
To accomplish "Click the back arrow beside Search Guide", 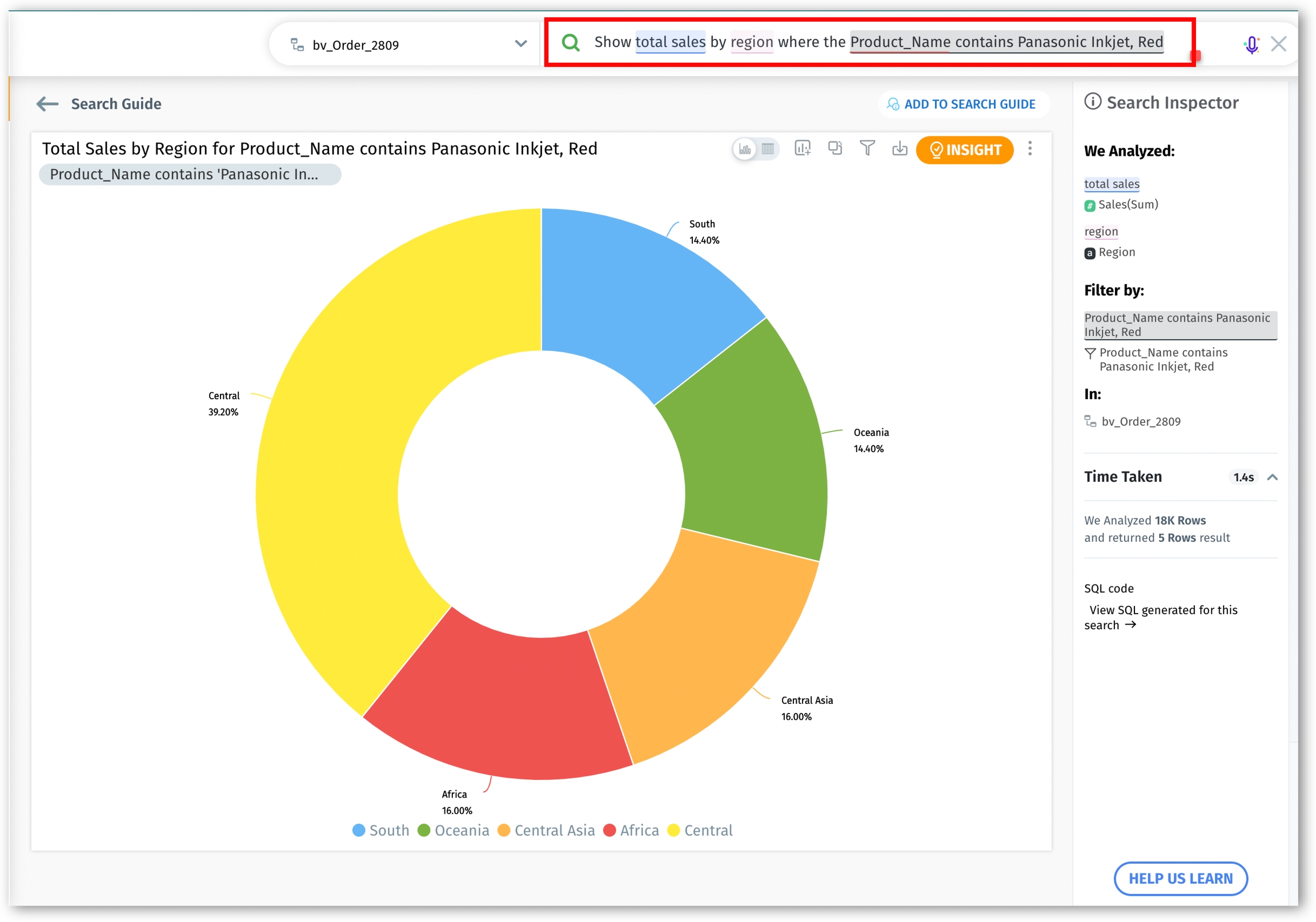I will (x=47, y=104).
